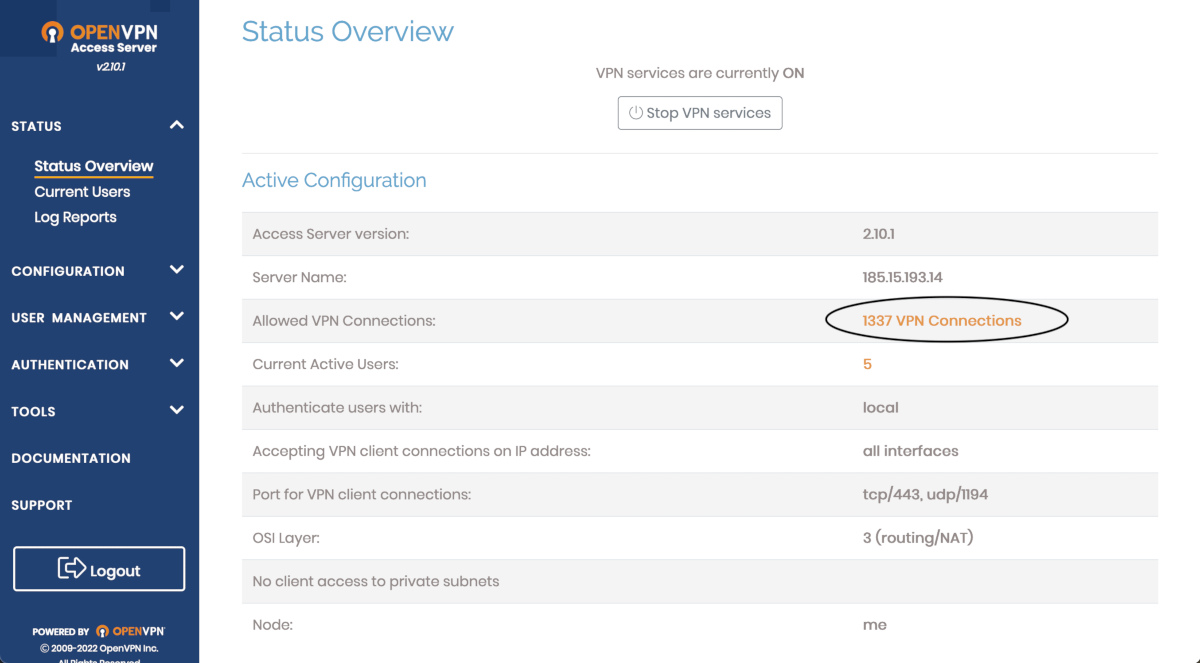Click the server name 185.15.193.14 value
The image size is (1200, 663).
click(x=902, y=277)
